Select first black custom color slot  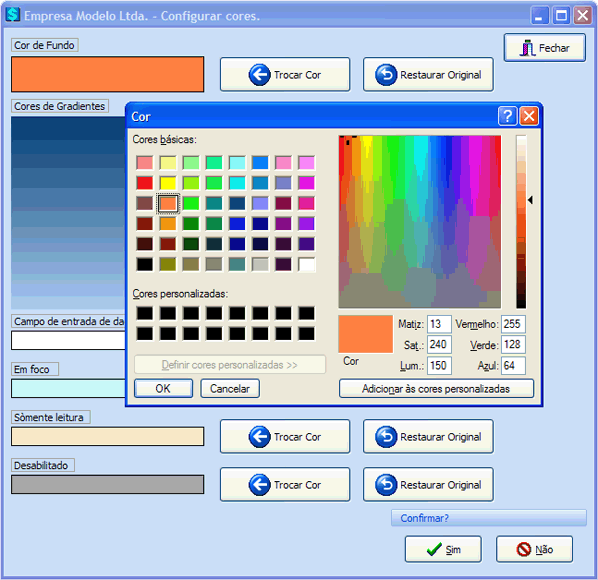pyautogui.click(x=145, y=313)
